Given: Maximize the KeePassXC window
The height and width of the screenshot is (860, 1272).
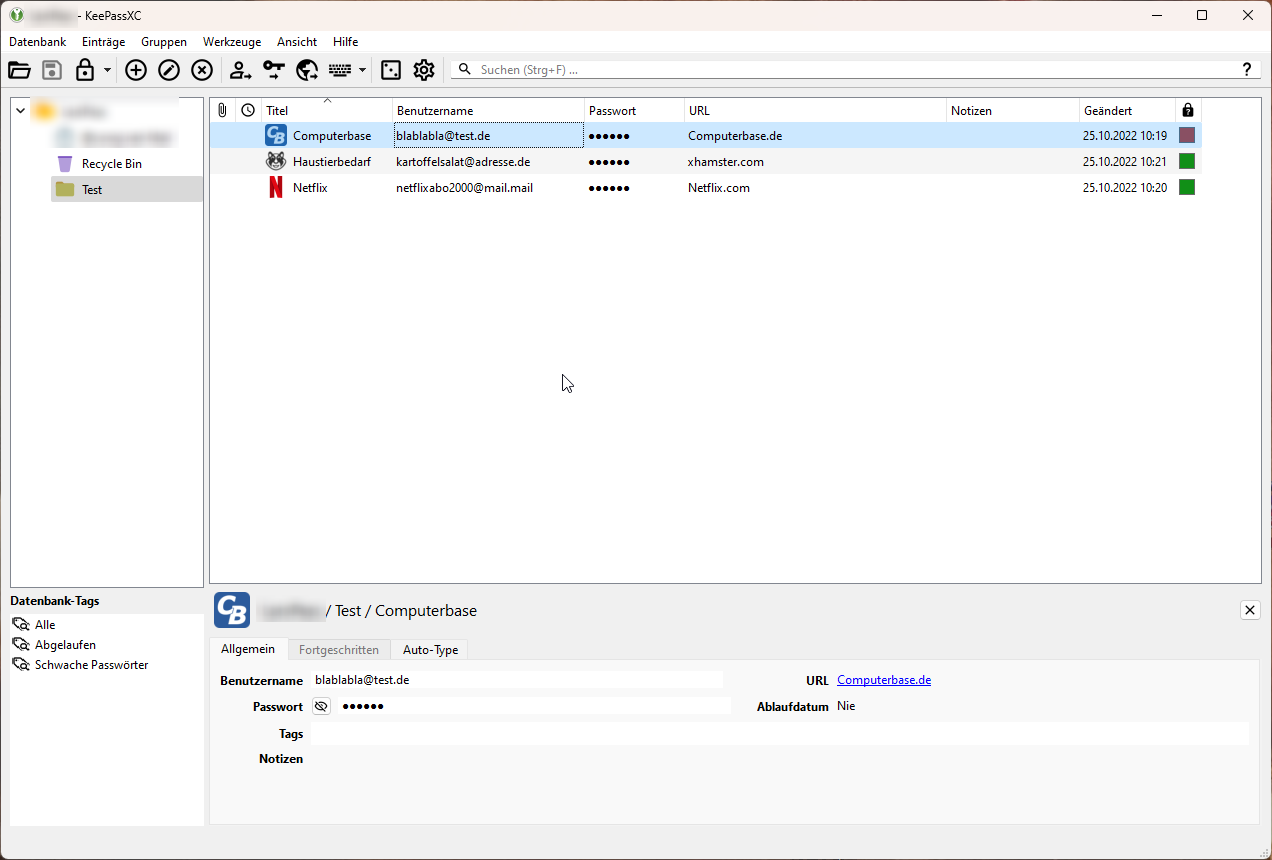Looking at the screenshot, I should (x=1202, y=15).
